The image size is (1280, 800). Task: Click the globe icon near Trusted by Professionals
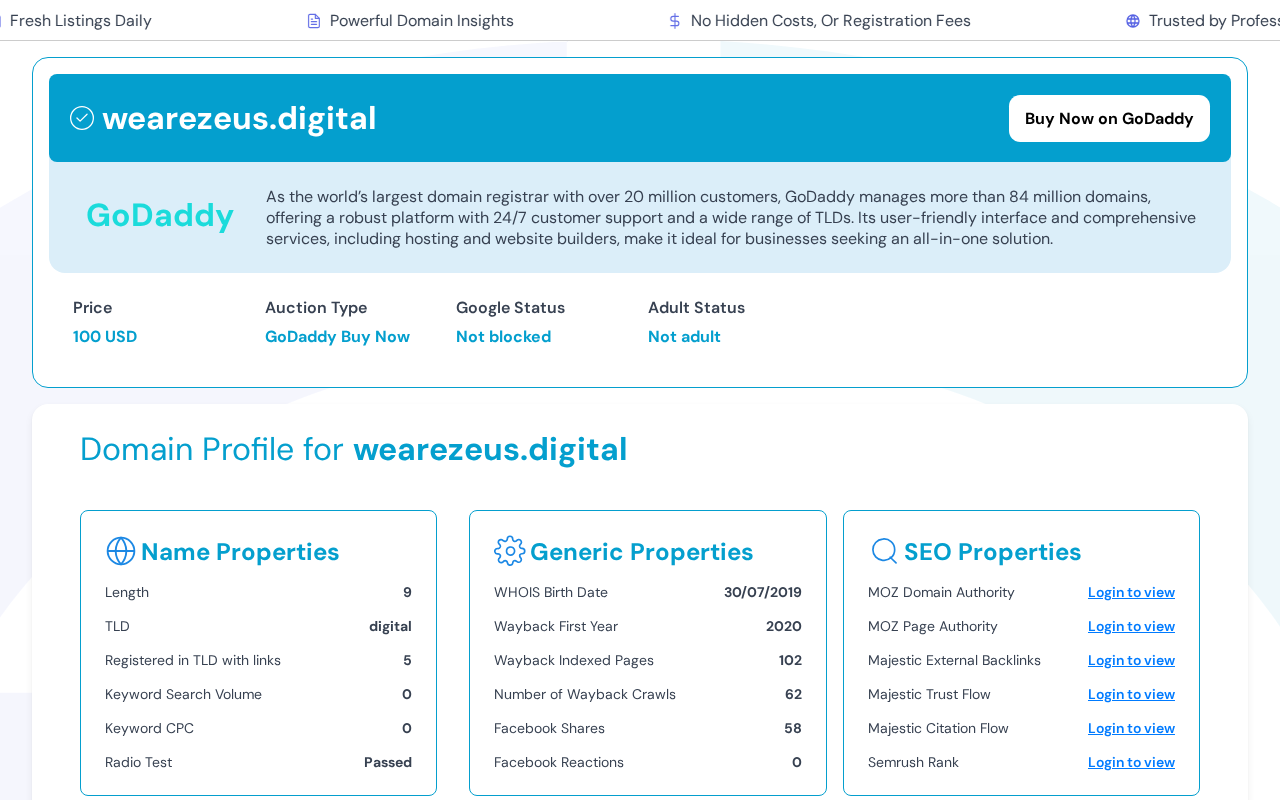click(x=1133, y=21)
